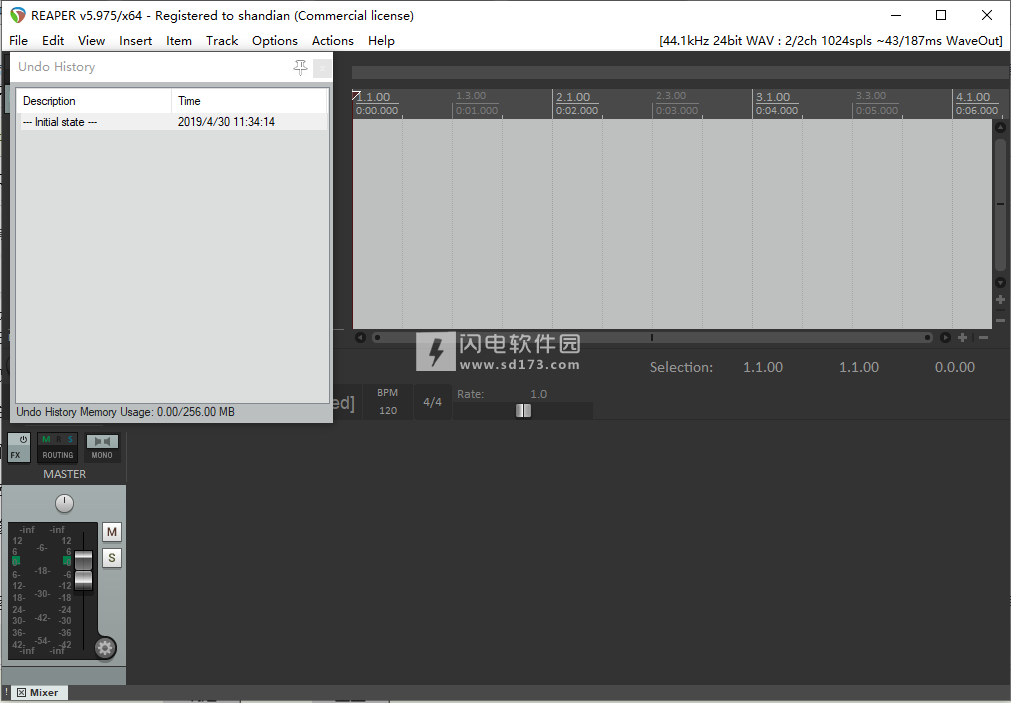The image size is (1011, 703).
Task: Click the REAPER logo in title bar
Action: click(17, 15)
